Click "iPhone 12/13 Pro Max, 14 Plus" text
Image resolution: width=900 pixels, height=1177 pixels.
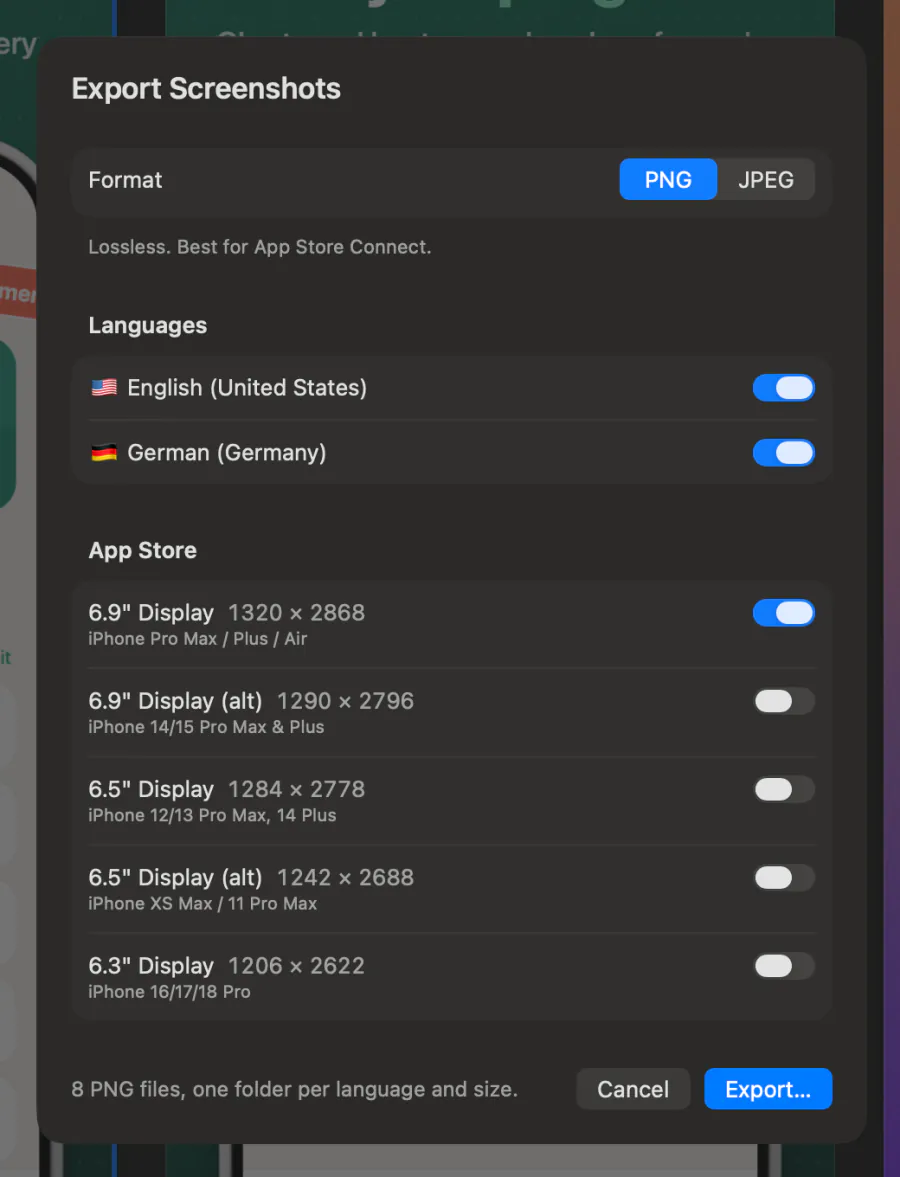[x=212, y=815]
